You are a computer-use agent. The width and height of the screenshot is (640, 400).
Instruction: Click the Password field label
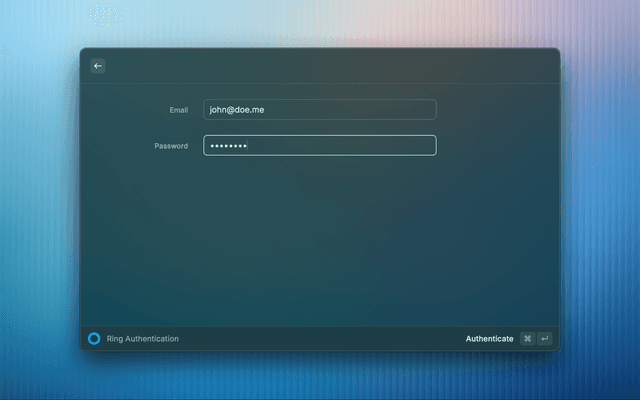(x=171, y=146)
